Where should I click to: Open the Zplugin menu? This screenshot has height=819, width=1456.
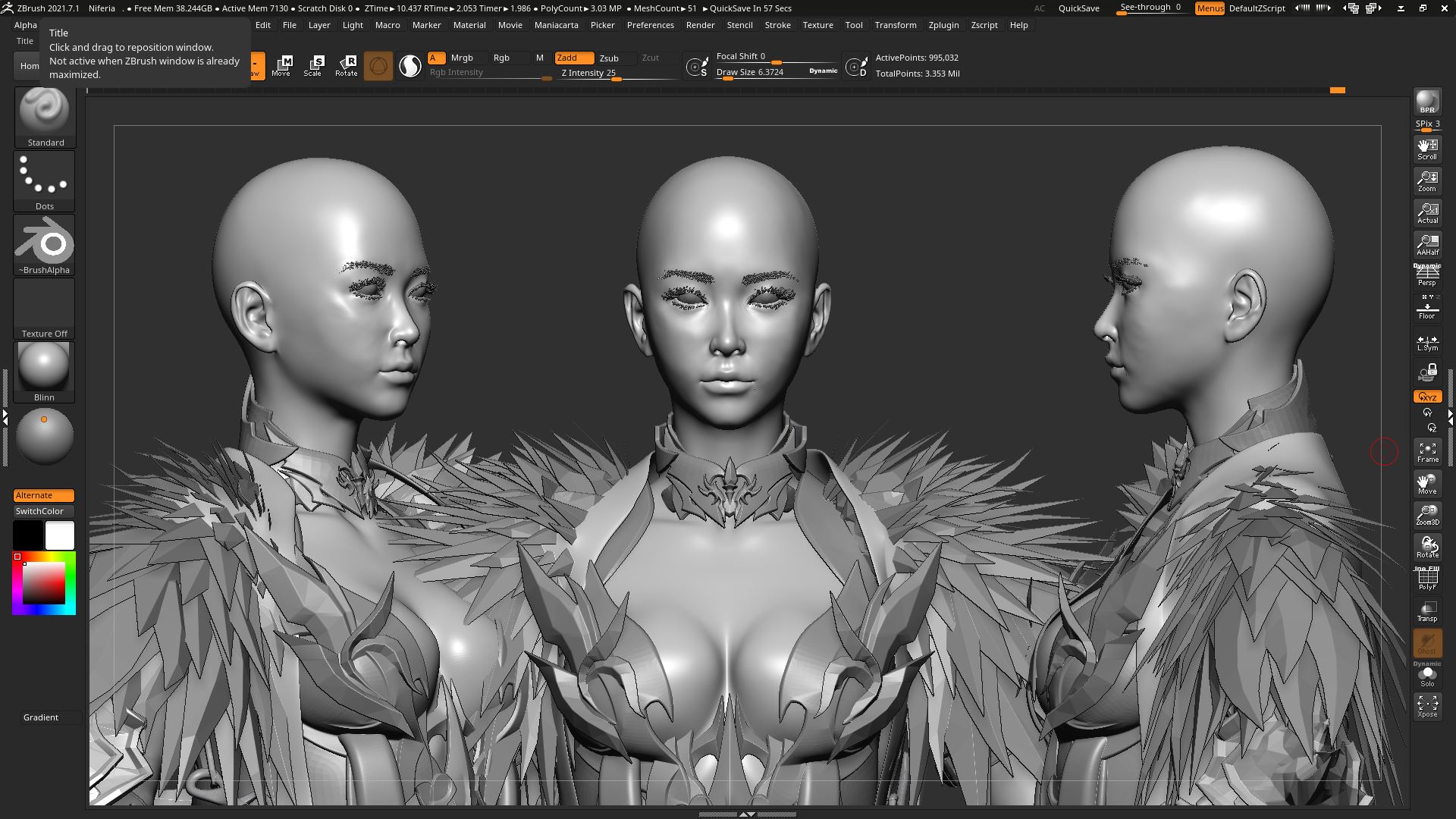click(x=943, y=25)
